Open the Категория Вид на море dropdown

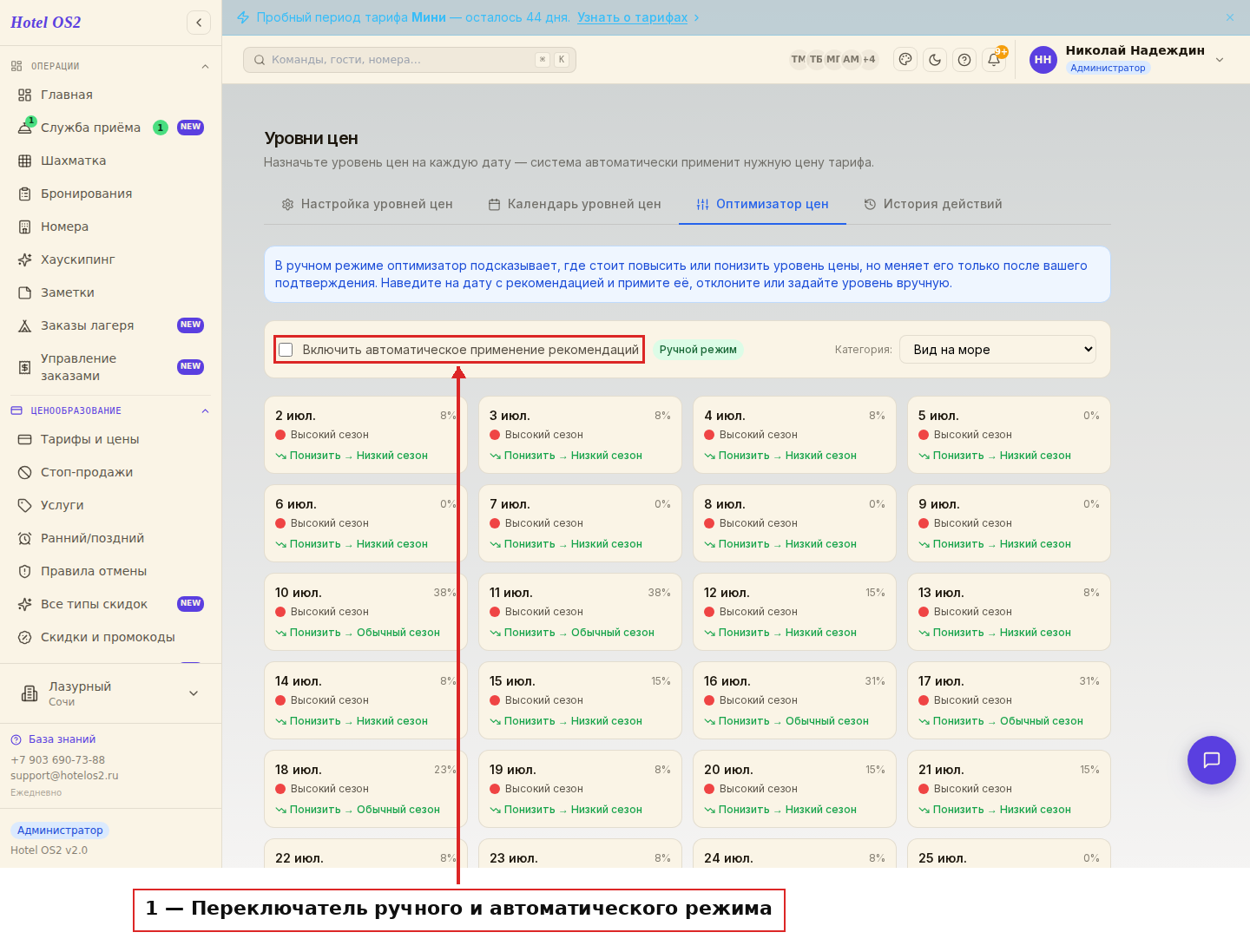[x=997, y=350]
